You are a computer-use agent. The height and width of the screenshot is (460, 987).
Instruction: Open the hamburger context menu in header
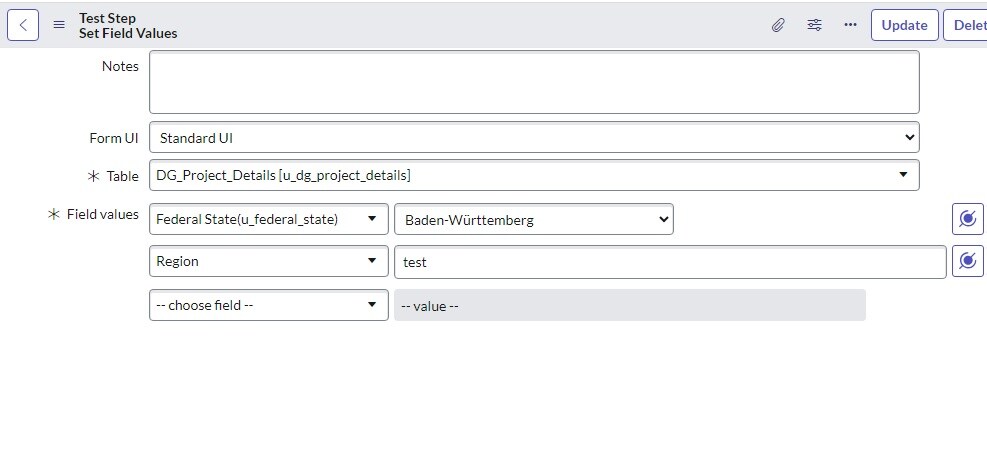pyautogui.click(x=60, y=25)
